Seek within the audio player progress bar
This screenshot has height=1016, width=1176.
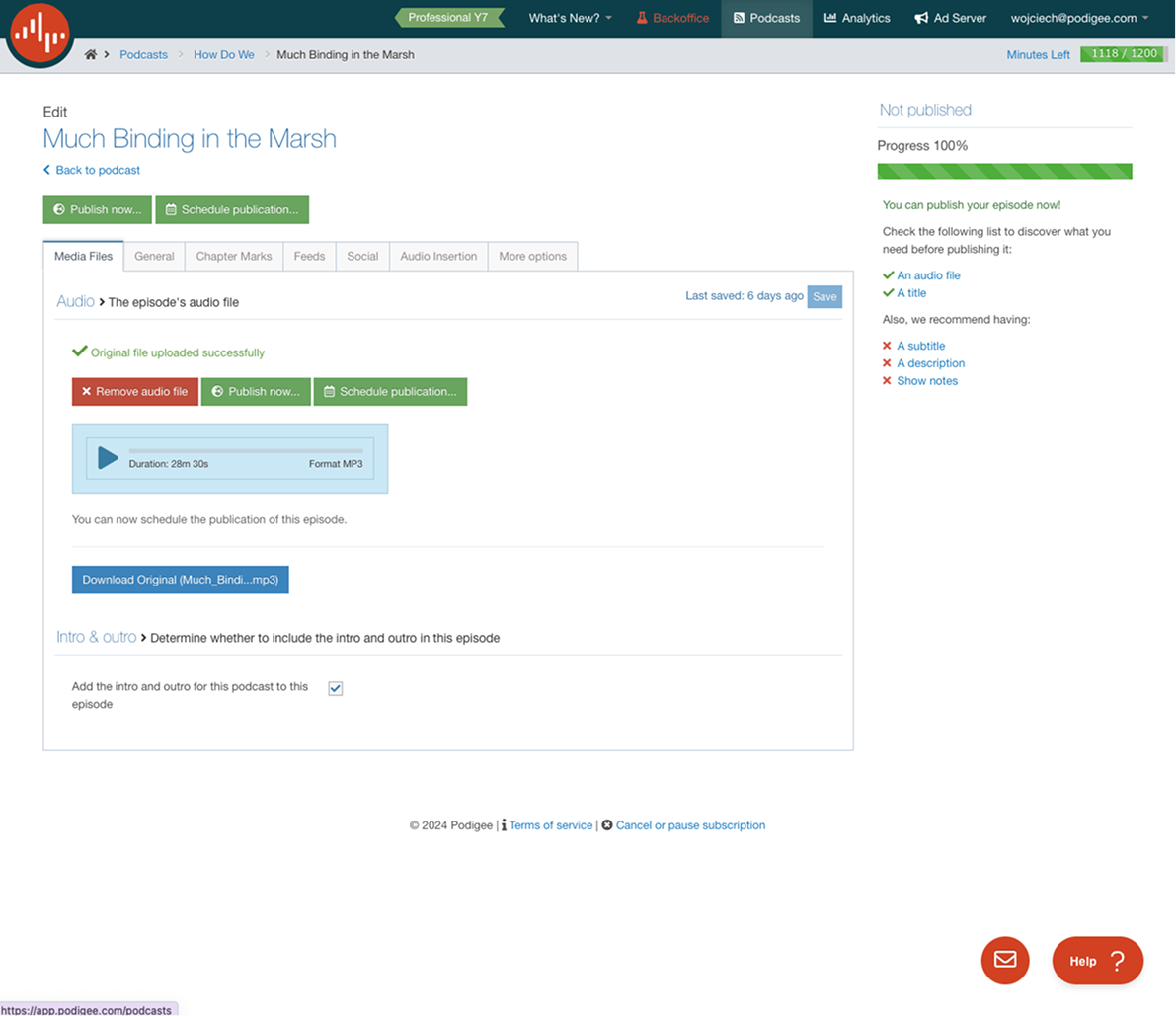[x=246, y=450]
